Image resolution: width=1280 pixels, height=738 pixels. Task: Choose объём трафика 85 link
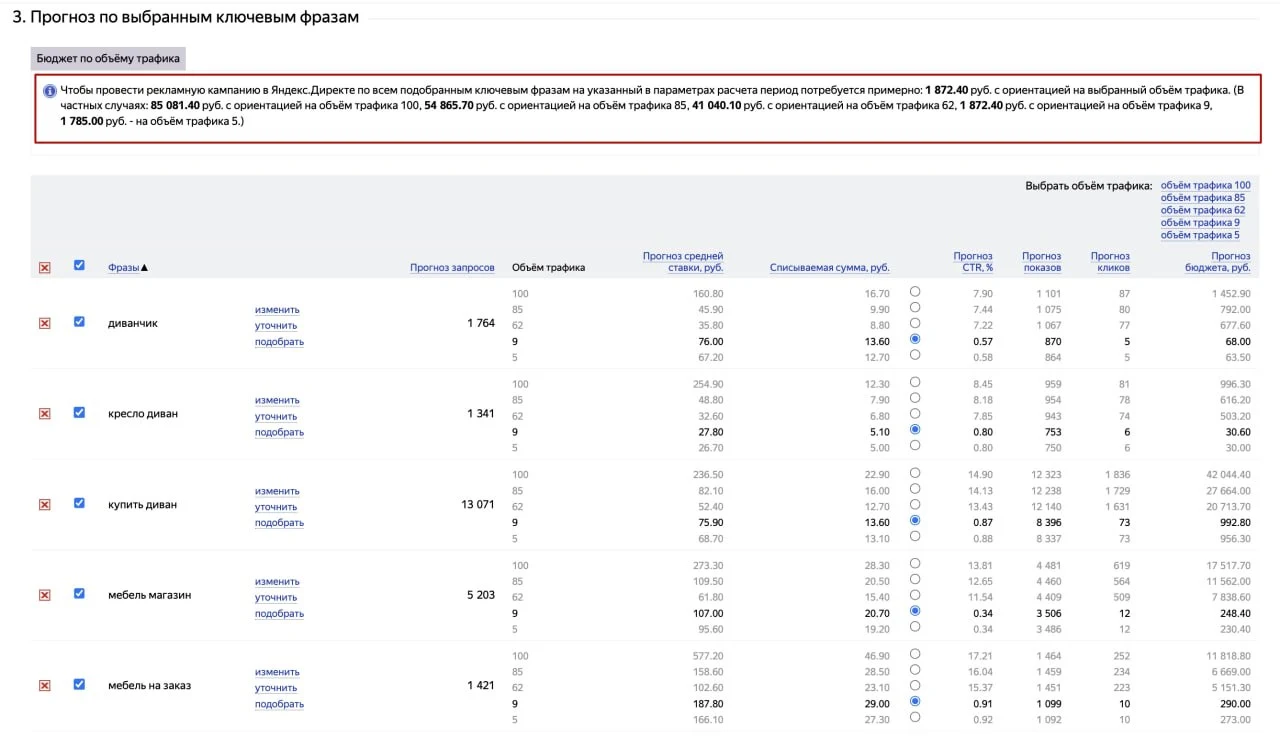[x=1203, y=198]
